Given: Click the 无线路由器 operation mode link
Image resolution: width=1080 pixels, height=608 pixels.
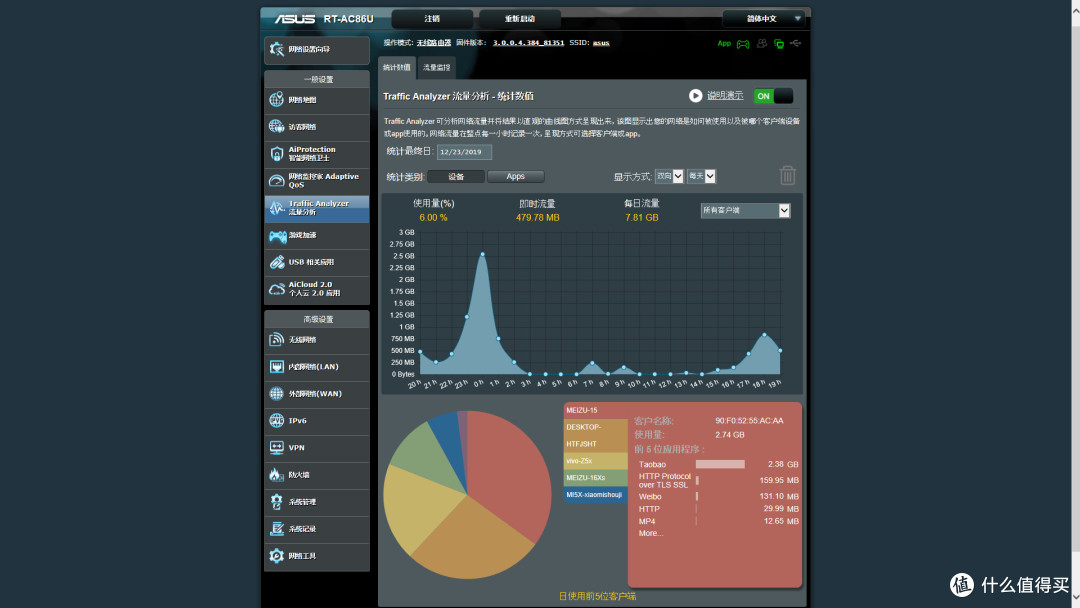Looking at the screenshot, I should click(x=434, y=43).
